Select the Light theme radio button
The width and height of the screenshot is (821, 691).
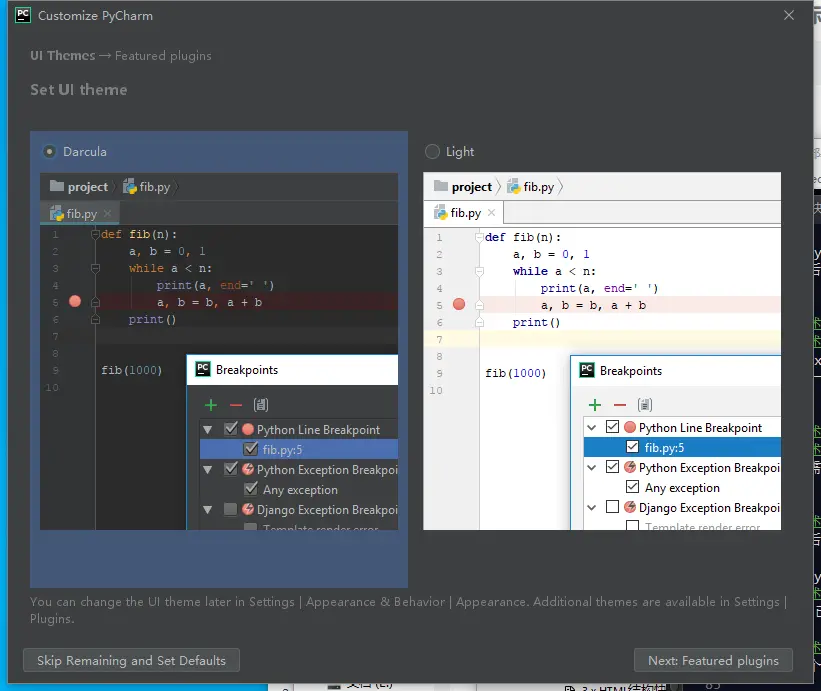pos(432,152)
